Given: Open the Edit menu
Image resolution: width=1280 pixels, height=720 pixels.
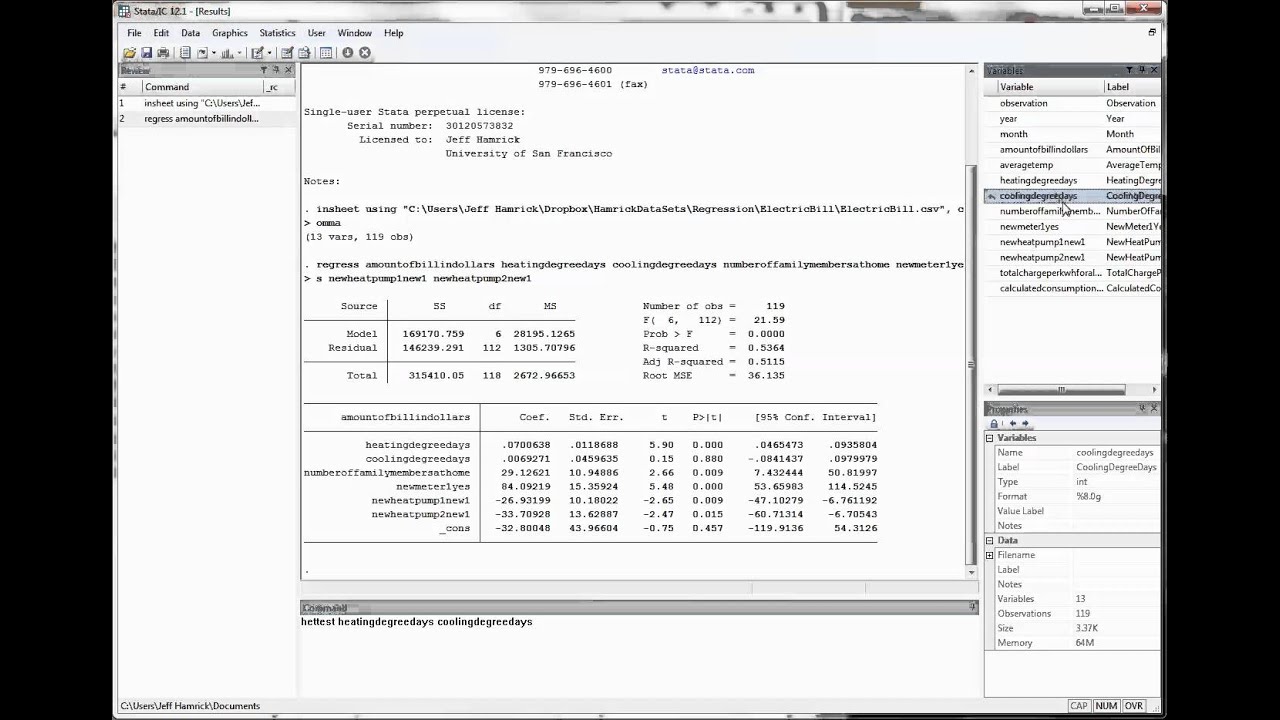Looking at the screenshot, I should pyautogui.click(x=161, y=33).
